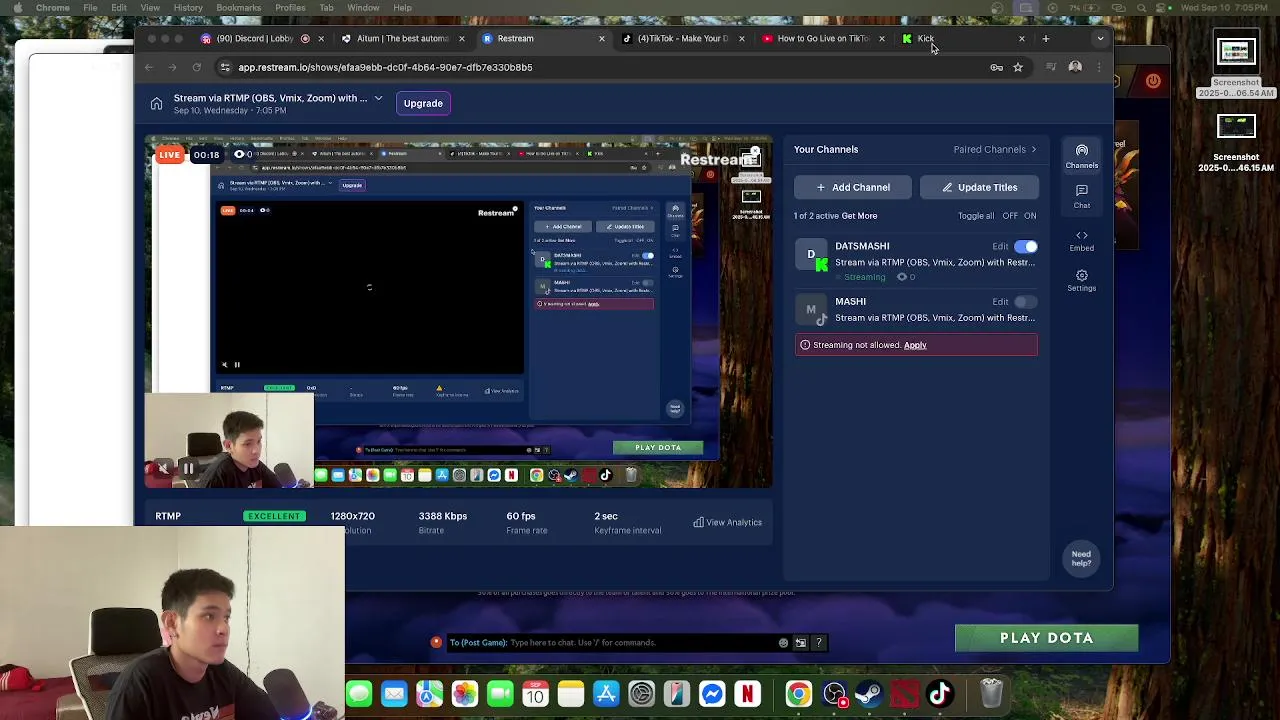
Task: Open TikTok from the Dock
Action: click(940, 694)
